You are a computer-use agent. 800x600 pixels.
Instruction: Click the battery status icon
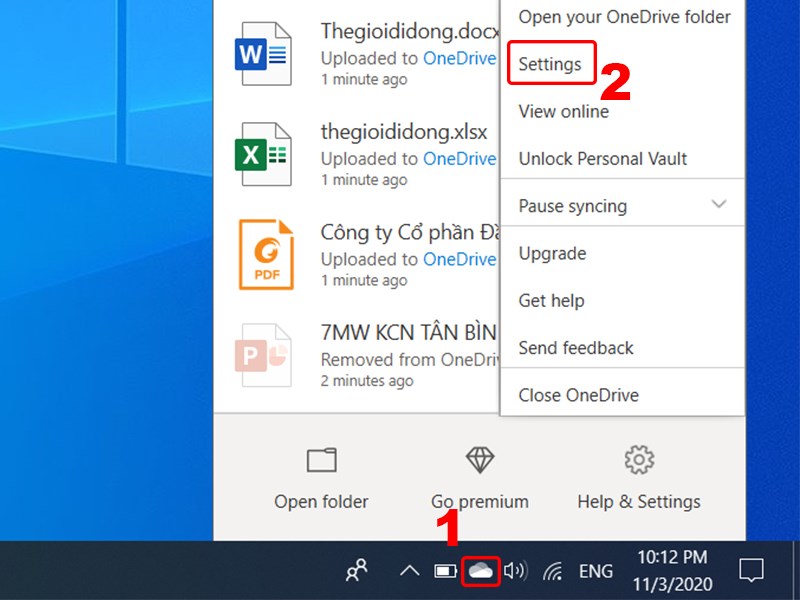click(445, 571)
